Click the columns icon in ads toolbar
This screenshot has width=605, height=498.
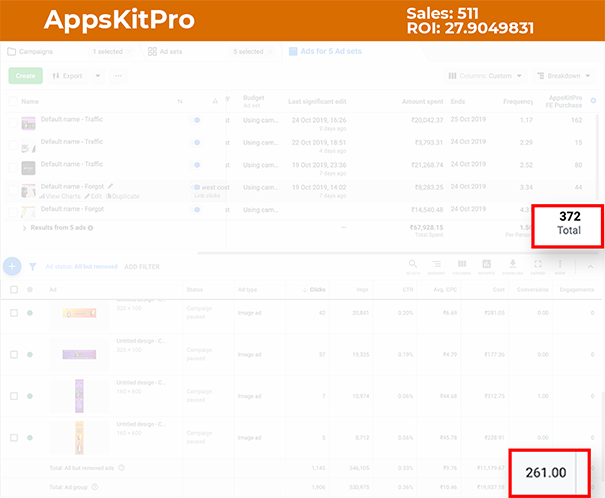coord(462,266)
